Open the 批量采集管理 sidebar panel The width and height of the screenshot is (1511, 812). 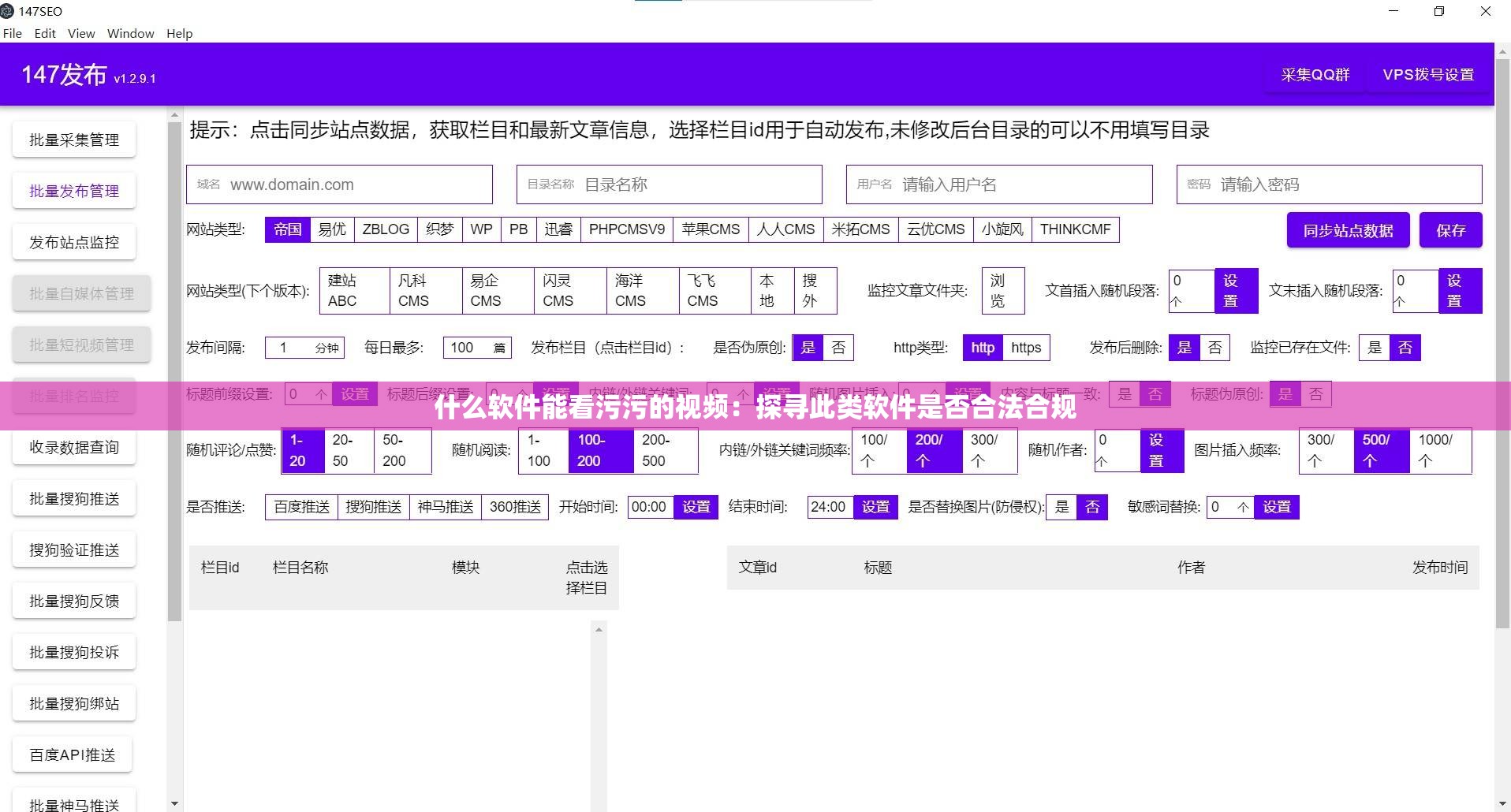point(73,139)
